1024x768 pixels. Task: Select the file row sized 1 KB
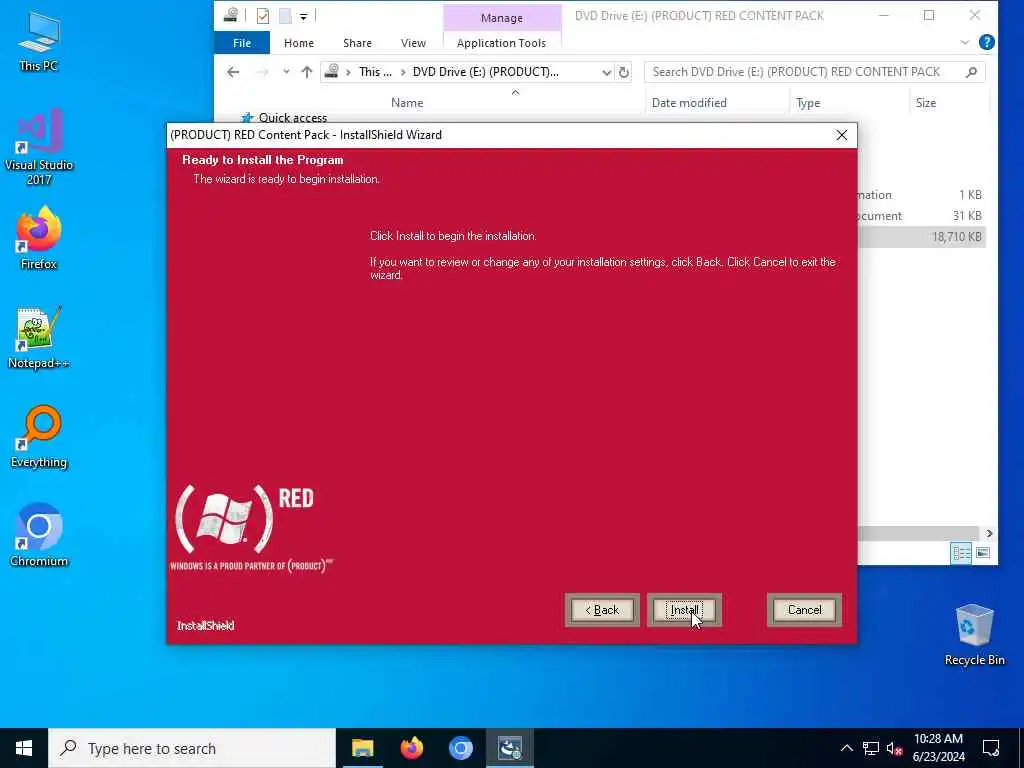[922, 195]
